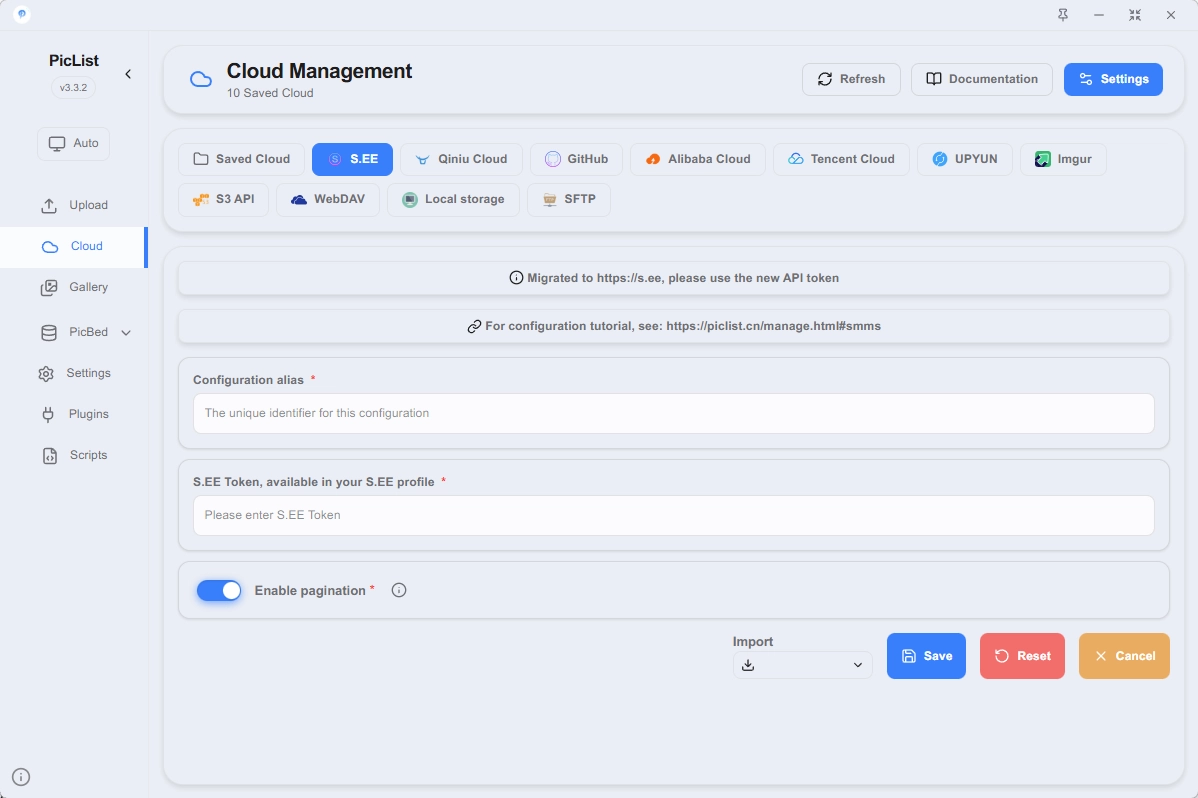Switch to the Saved Cloud tab

241,159
